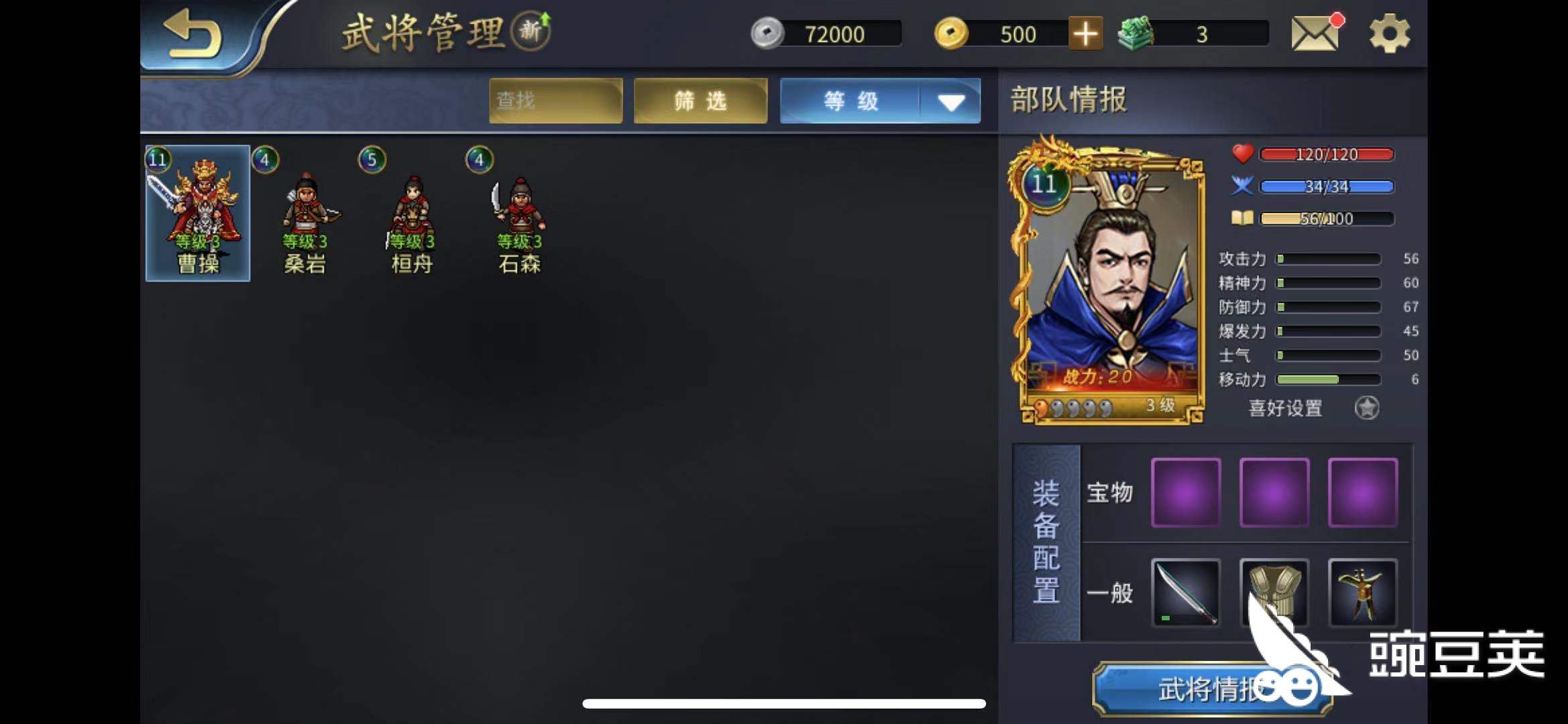Click the first purple 宝物 slot
This screenshot has height=724, width=1568.
tap(1186, 493)
